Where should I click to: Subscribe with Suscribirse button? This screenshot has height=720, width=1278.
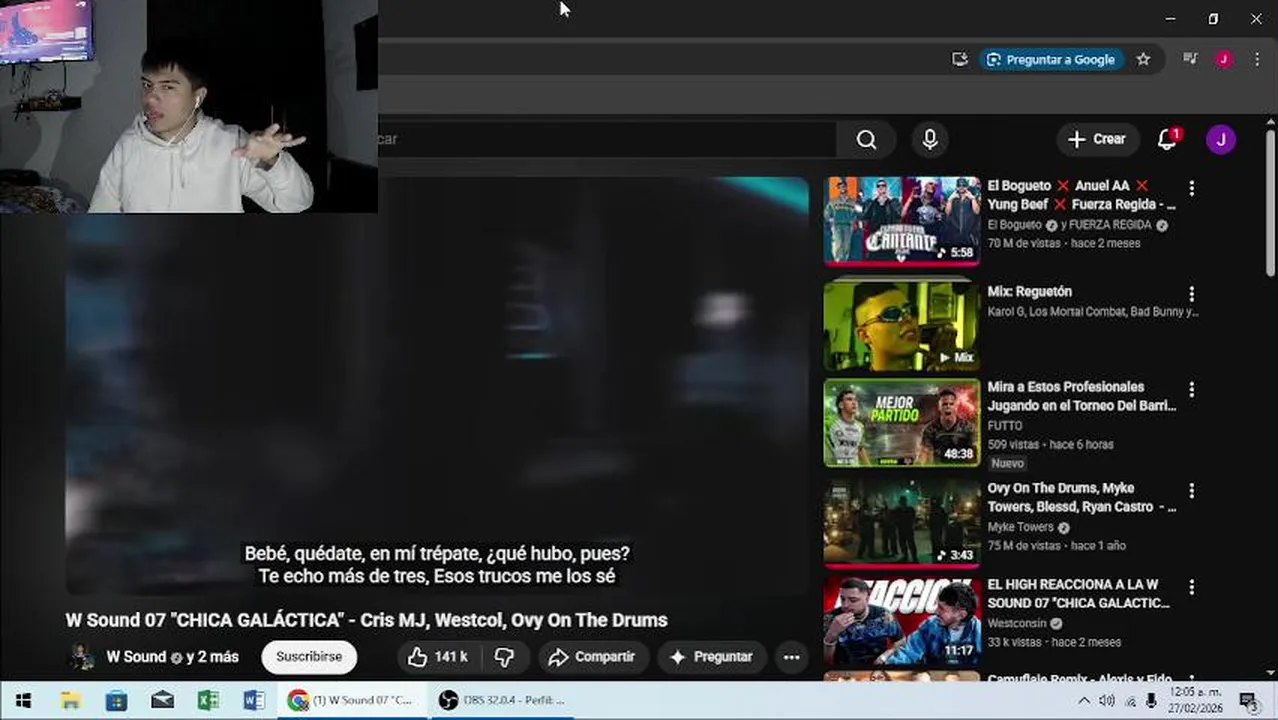click(309, 657)
